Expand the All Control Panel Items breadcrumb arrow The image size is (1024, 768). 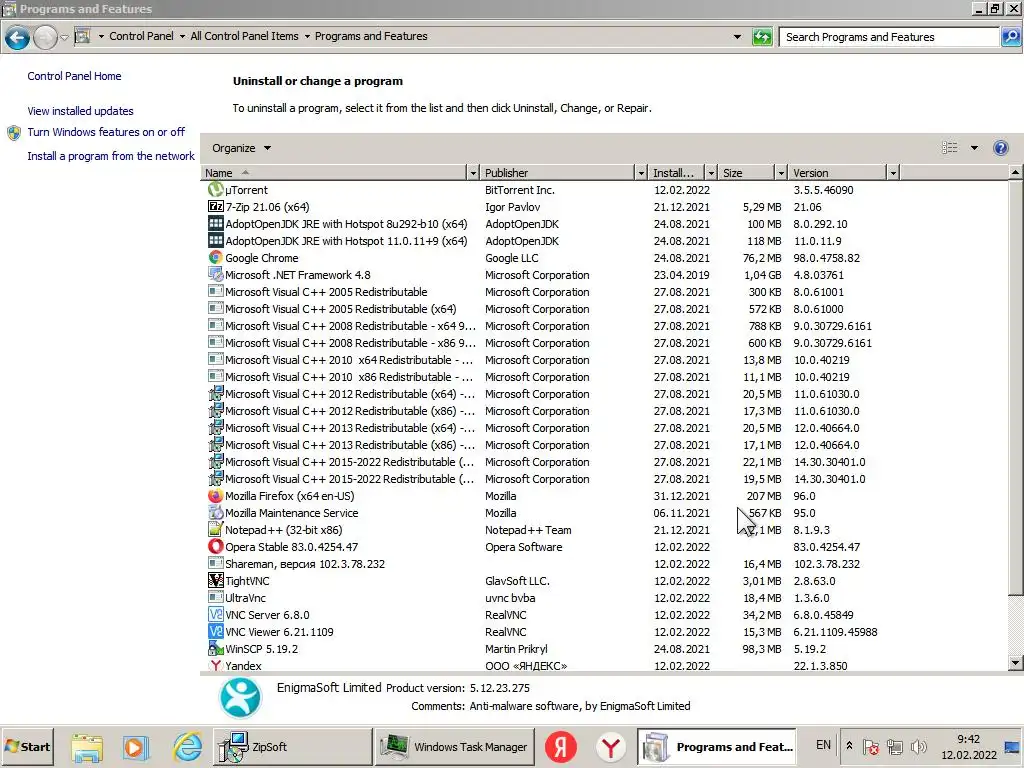(307, 37)
